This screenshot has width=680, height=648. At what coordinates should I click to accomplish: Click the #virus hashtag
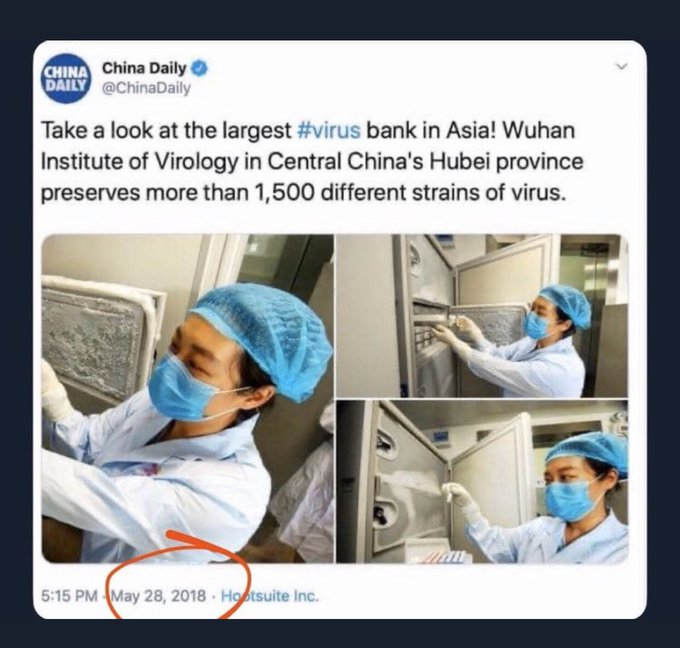pos(330,130)
